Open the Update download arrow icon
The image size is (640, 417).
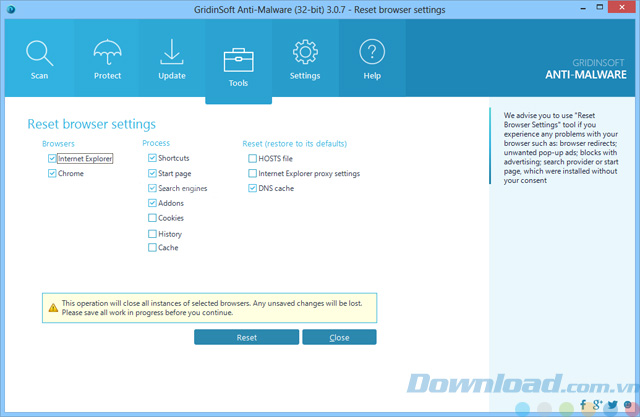click(x=172, y=52)
